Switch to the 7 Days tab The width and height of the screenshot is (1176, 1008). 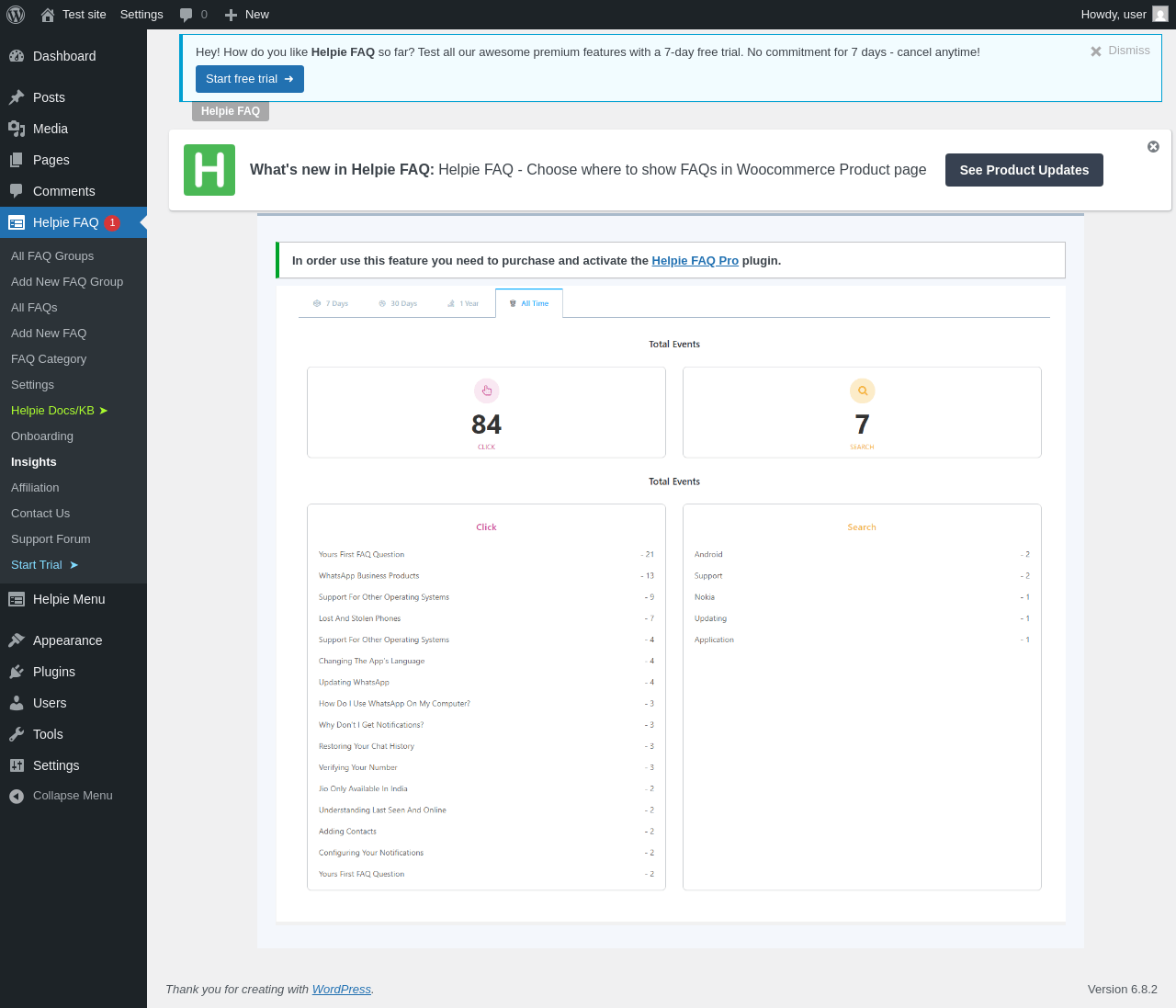pos(331,303)
